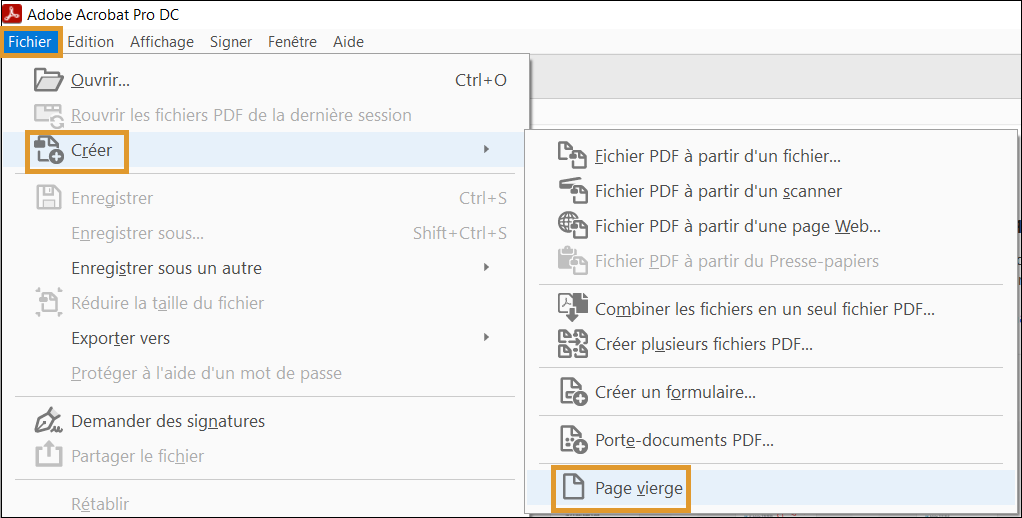Open the Fichier menu
This screenshot has width=1022, height=518.
pos(30,42)
